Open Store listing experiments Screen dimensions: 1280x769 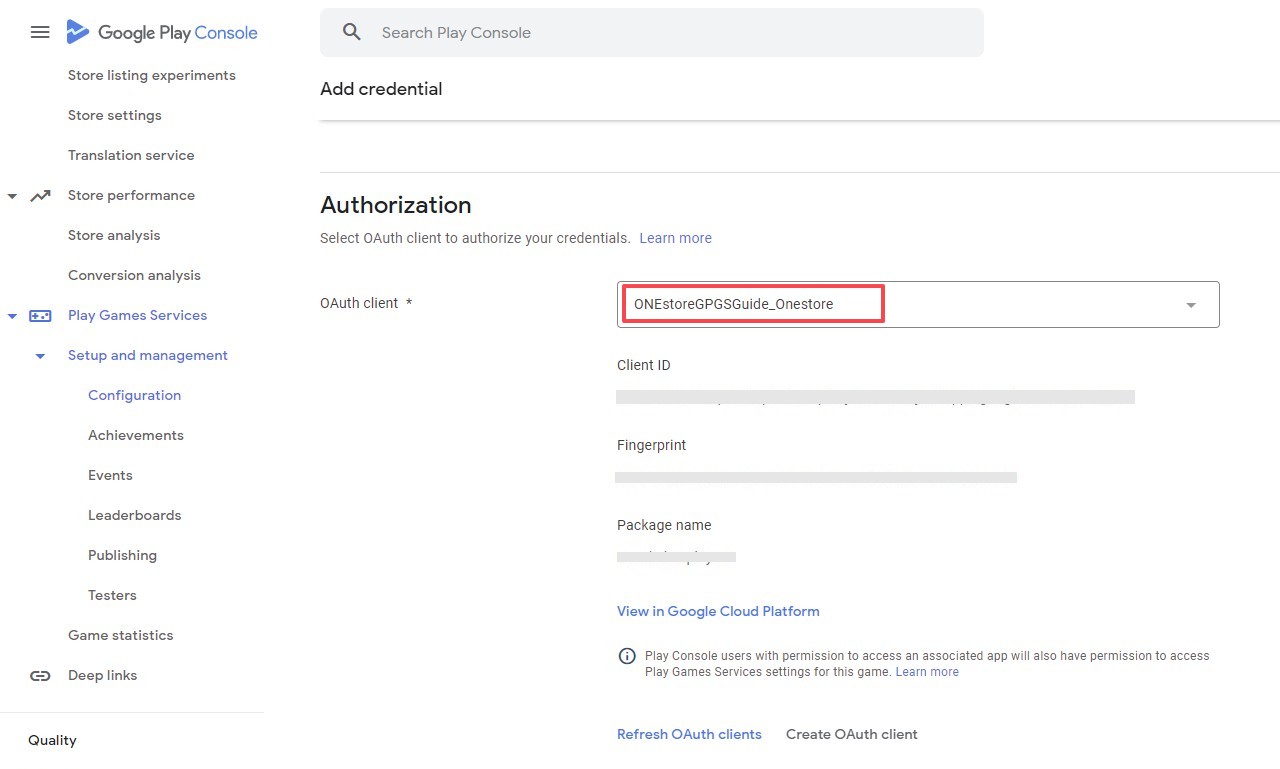[152, 75]
